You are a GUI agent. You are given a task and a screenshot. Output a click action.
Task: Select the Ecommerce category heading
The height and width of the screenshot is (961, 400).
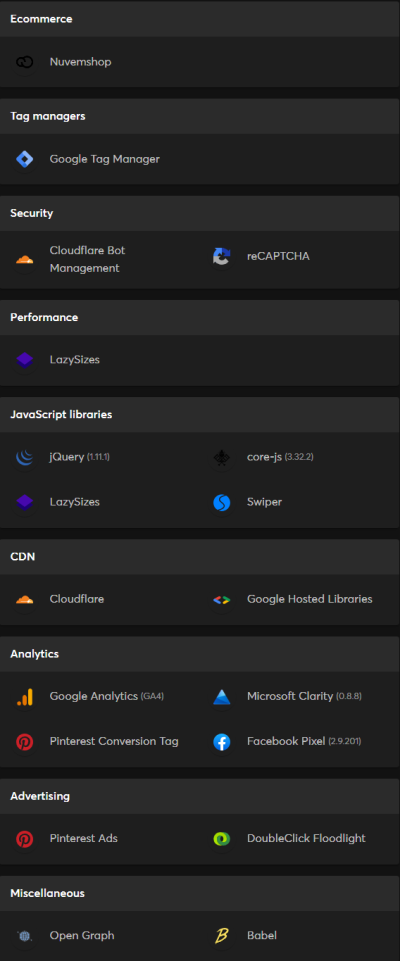point(41,19)
